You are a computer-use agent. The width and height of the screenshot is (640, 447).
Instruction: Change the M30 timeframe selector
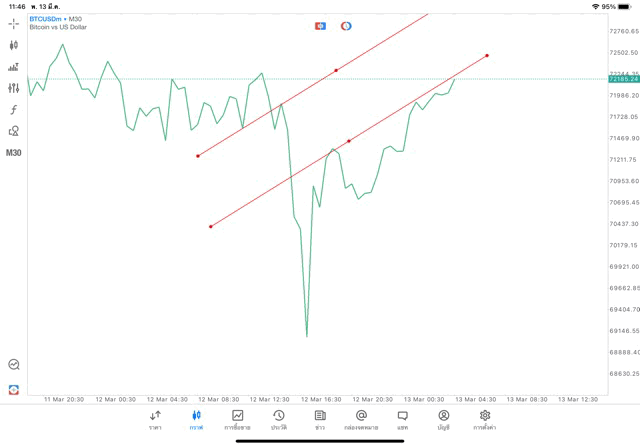(x=13, y=153)
